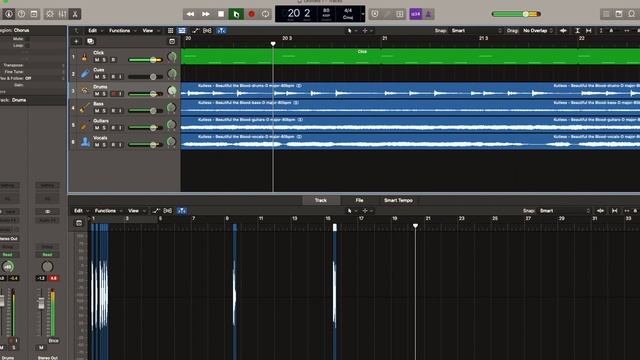640x360 pixels.
Task: Open the Loop Browser button
Action: pos(631,14)
